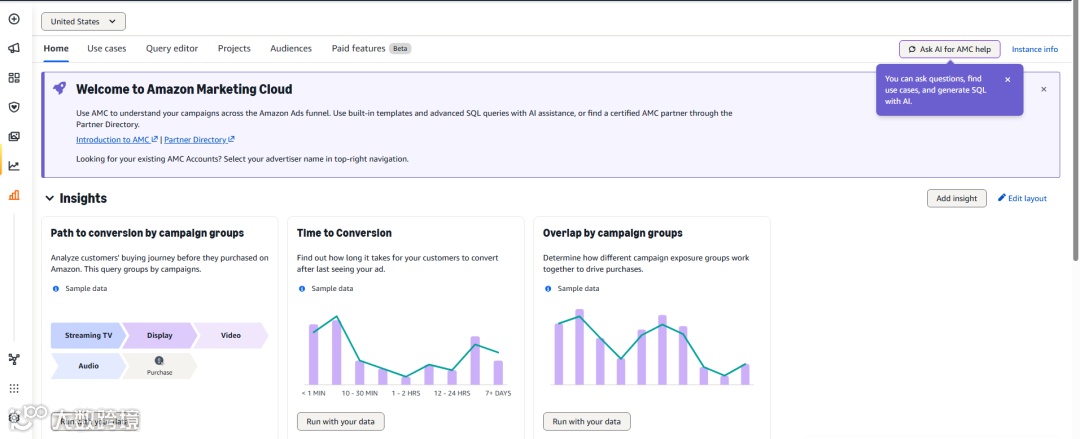Go to the Audiences tab
Viewport: 1080px width, 439px height.
291,48
